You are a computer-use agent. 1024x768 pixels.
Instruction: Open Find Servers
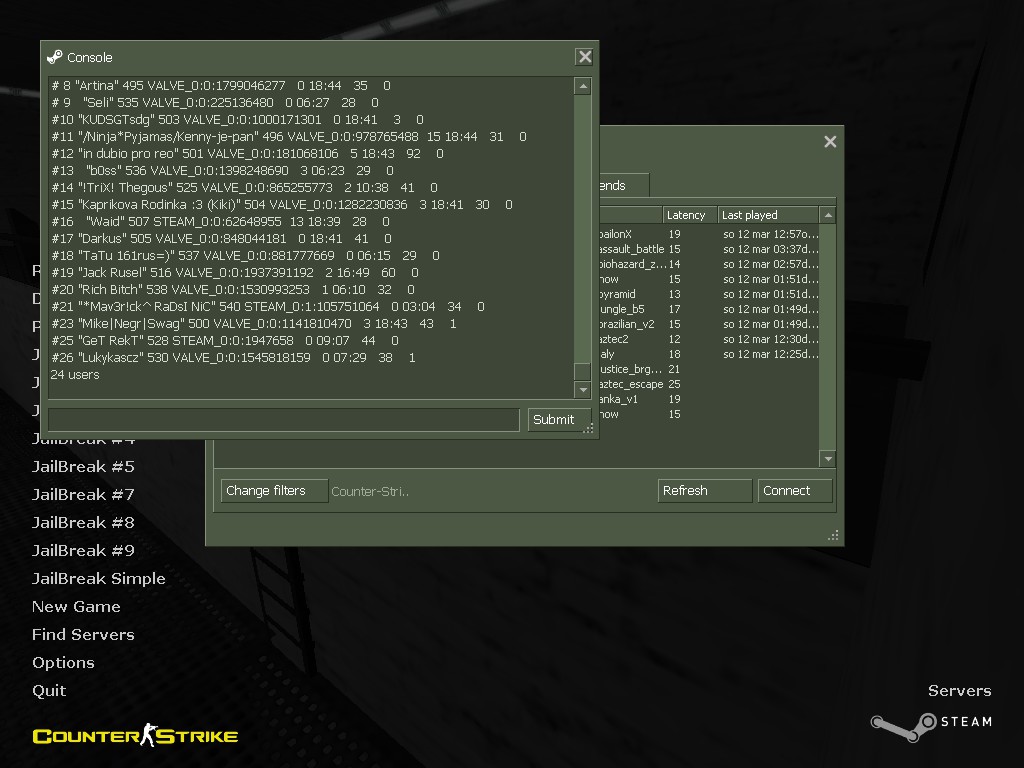tap(83, 635)
